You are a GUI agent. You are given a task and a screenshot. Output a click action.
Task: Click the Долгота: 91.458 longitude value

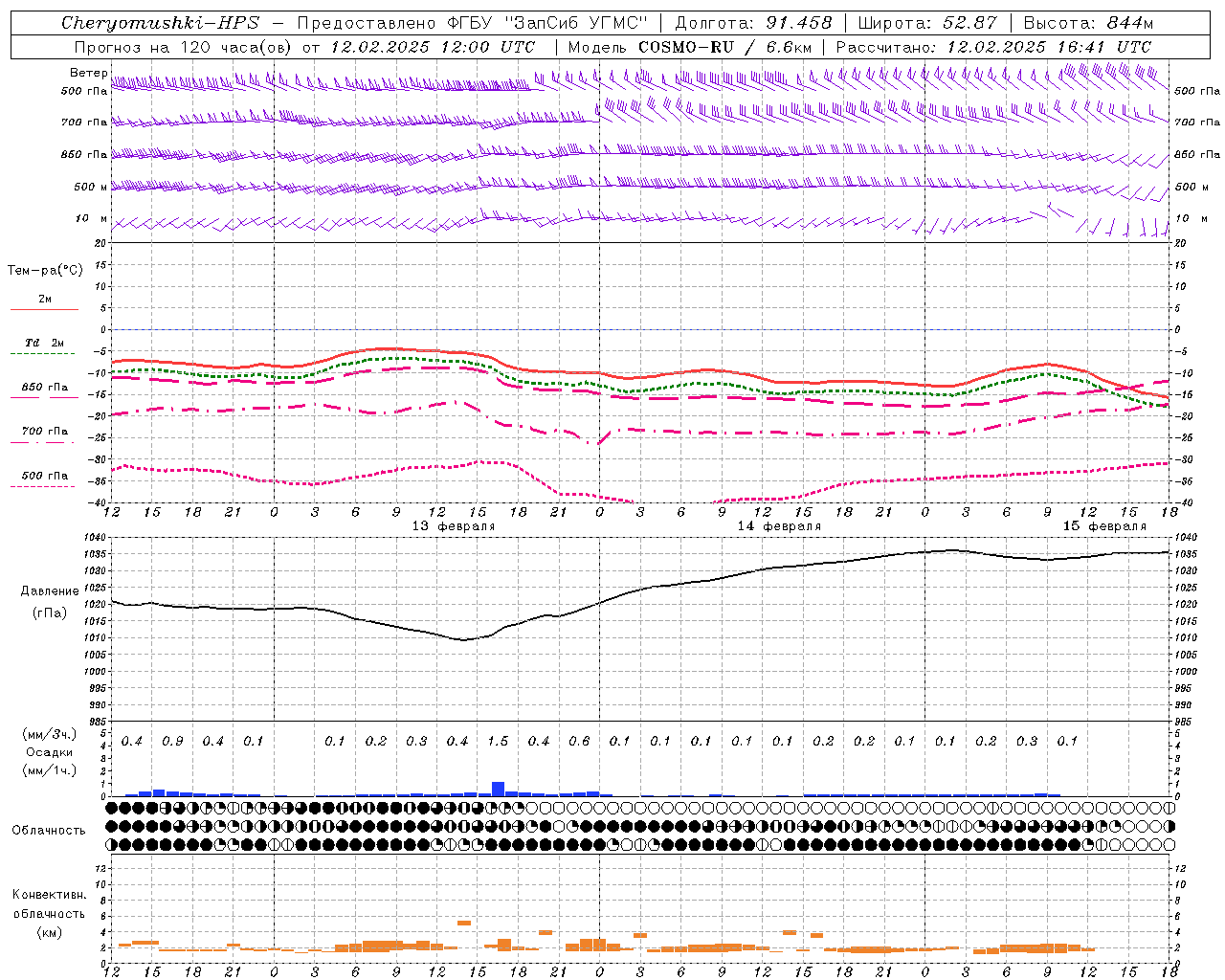[x=753, y=23]
